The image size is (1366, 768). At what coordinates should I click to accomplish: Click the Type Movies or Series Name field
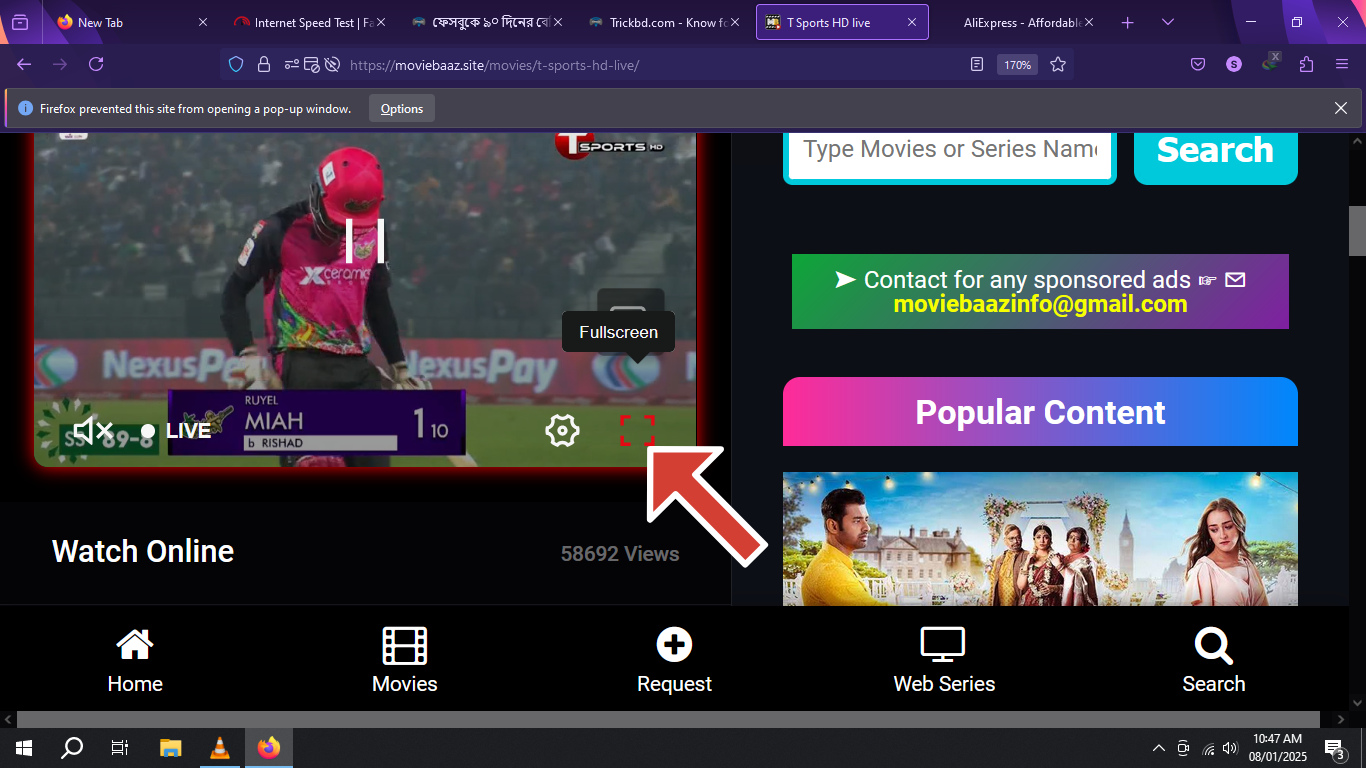coord(949,150)
